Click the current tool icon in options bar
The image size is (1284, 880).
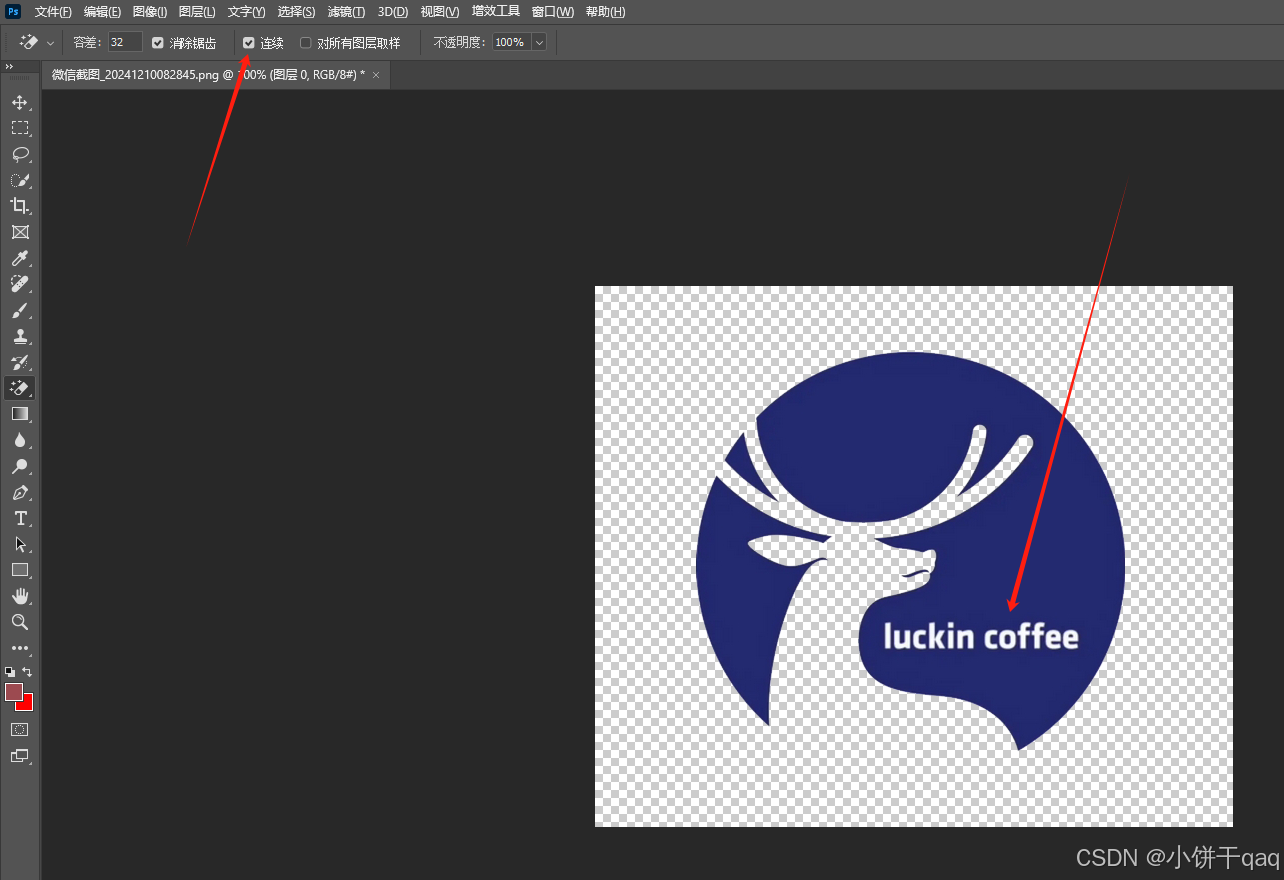point(29,43)
